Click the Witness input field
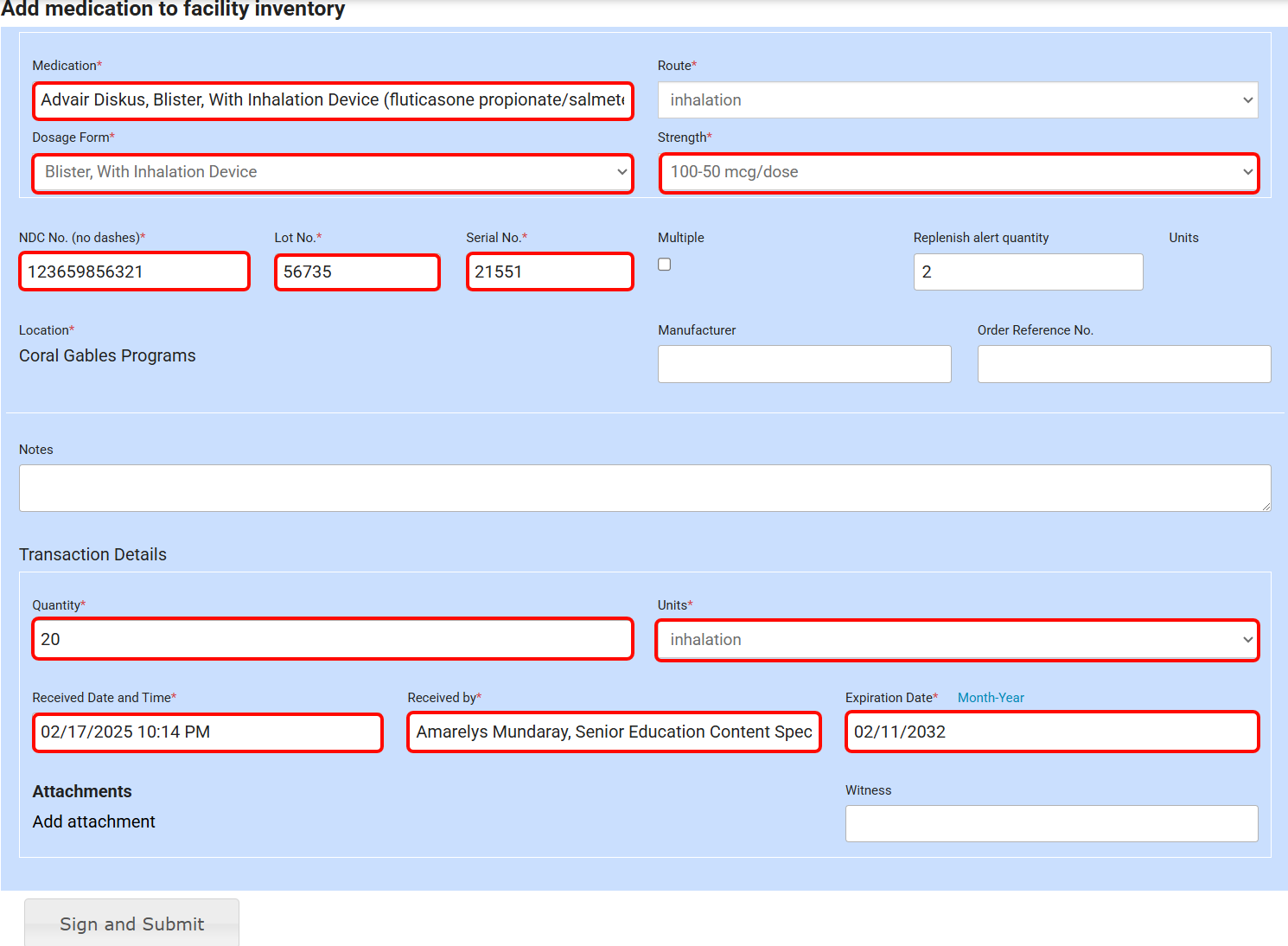The height and width of the screenshot is (946, 1288). tap(1050, 823)
